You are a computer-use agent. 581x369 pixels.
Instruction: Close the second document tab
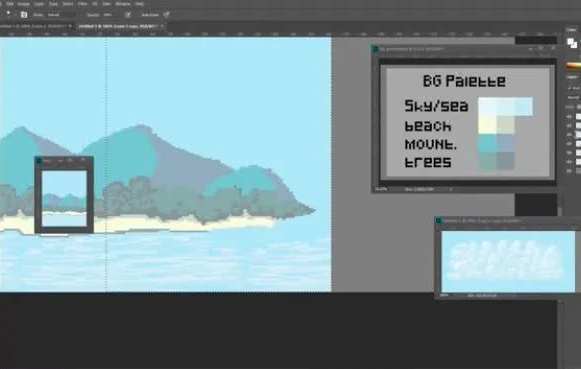pyautogui.click(x=162, y=26)
